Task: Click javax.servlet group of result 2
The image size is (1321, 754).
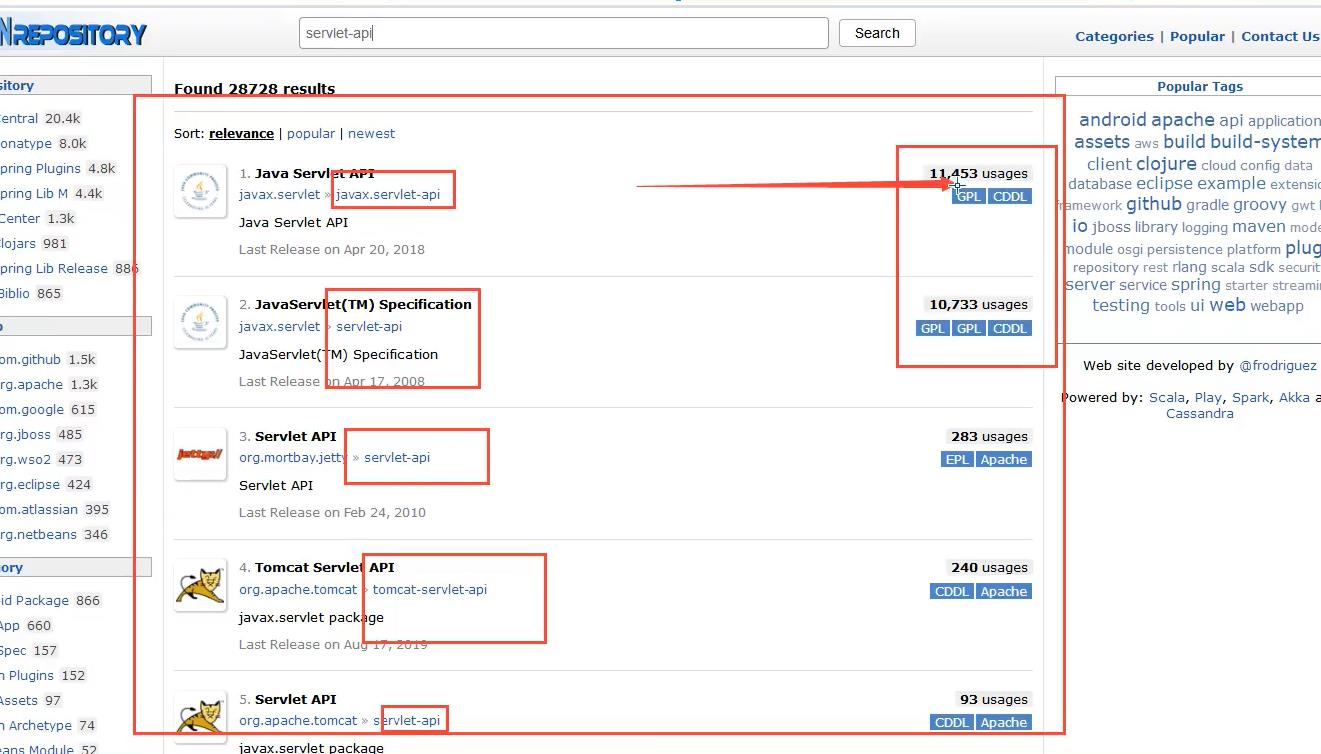Action: 280,326
